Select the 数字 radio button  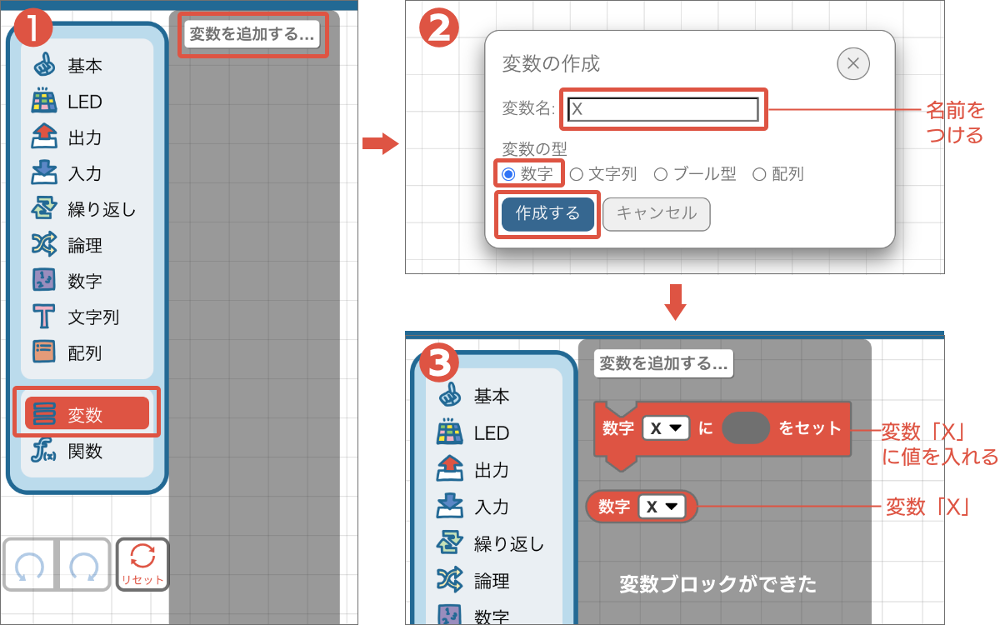[508, 174]
